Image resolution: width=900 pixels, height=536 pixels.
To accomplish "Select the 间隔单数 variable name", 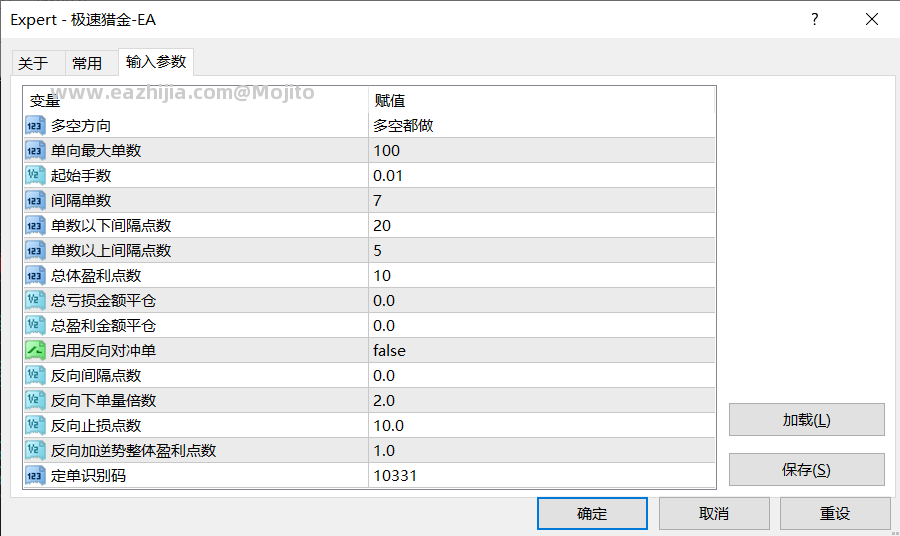I will [81, 200].
